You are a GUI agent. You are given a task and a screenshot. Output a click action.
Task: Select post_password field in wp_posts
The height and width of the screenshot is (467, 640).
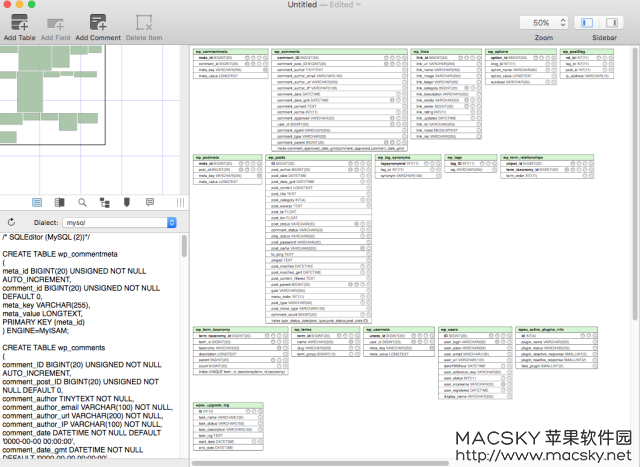(318, 242)
